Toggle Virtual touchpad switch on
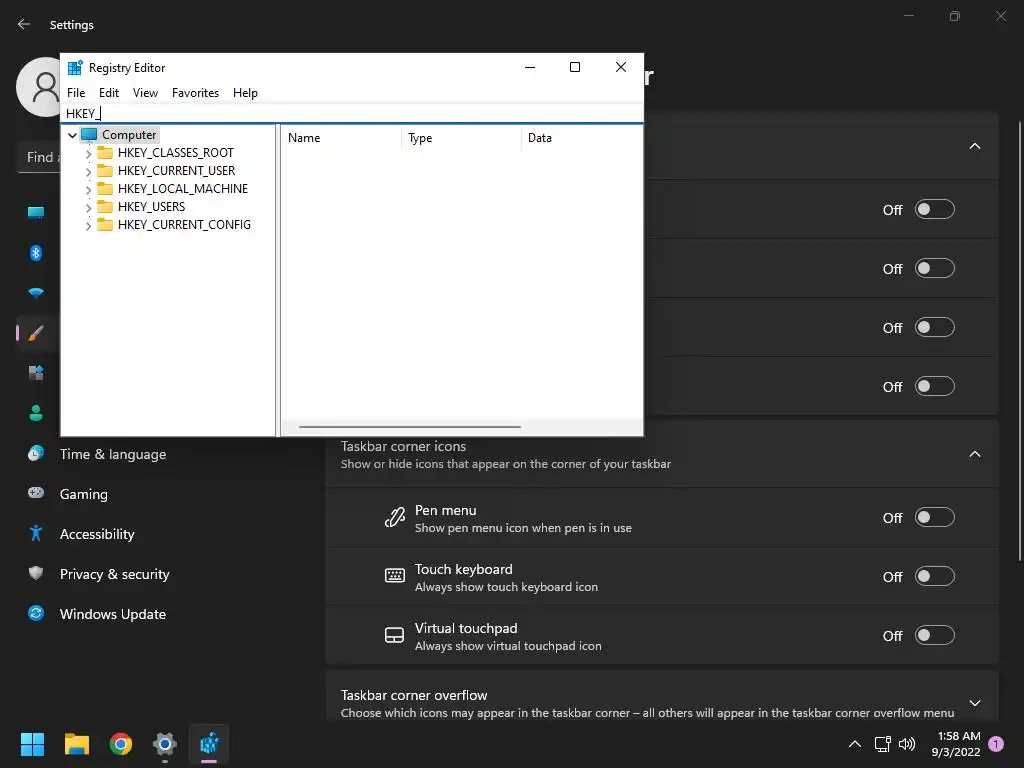The image size is (1024, 768). coord(934,635)
